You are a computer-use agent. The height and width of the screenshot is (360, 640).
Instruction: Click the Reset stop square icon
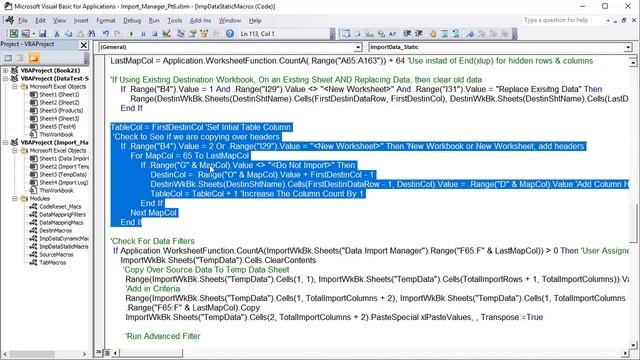[x=155, y=34]
